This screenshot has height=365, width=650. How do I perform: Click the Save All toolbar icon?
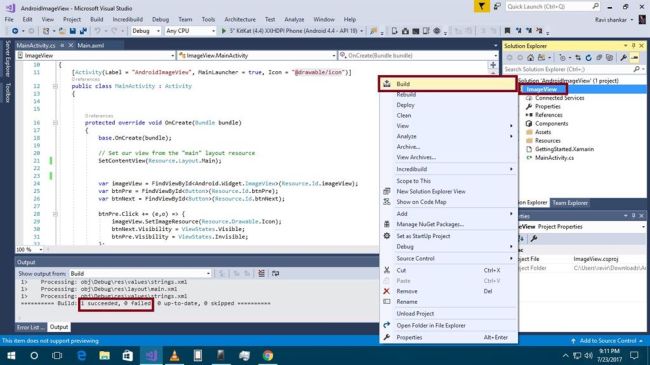pos(83,31)
